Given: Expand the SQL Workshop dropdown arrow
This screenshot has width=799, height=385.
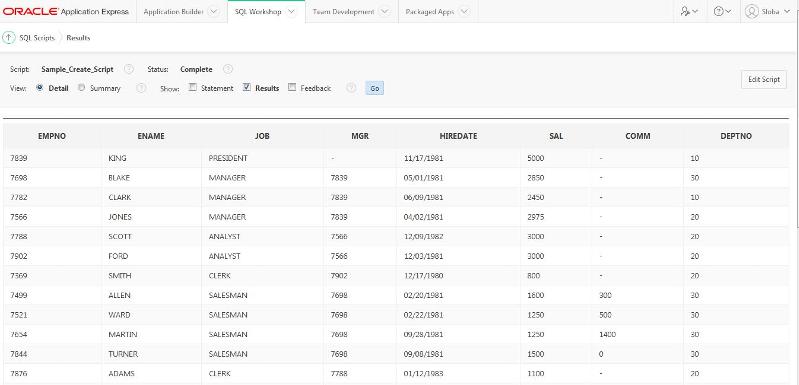Looking at the screenshot, I should 291,12.
